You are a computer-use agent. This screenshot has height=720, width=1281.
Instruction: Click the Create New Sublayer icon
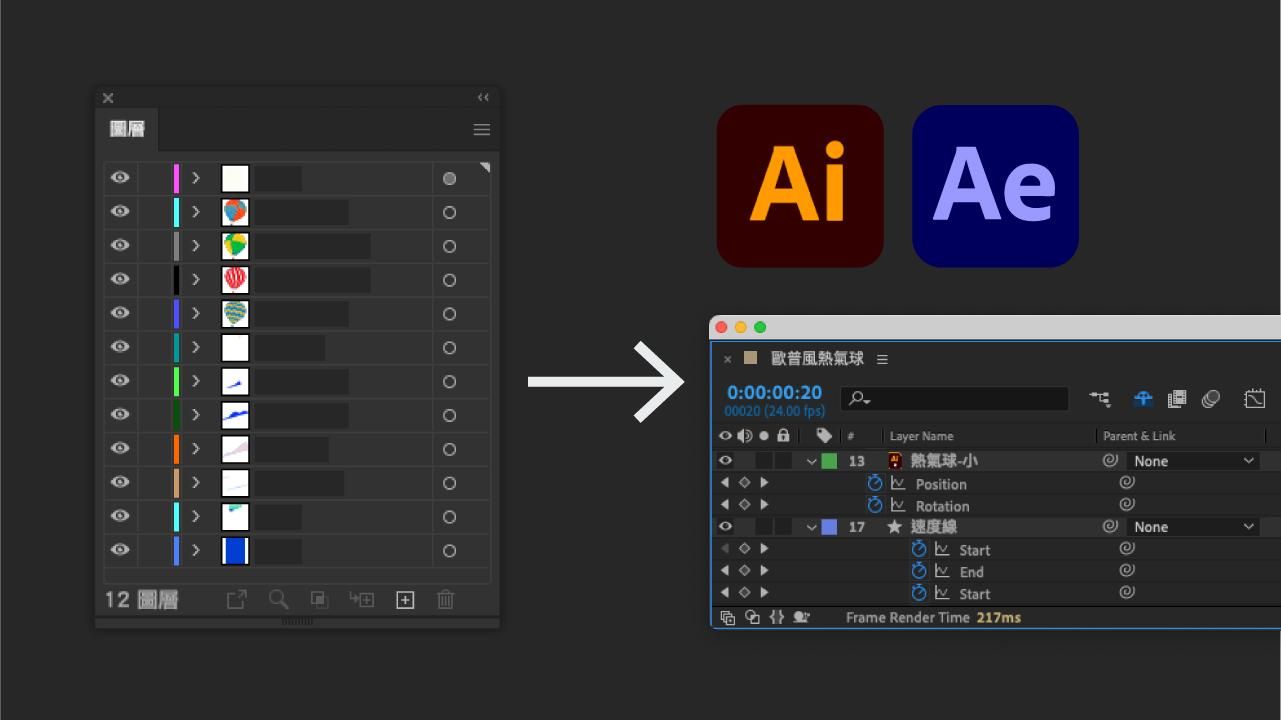coord(362,599)
